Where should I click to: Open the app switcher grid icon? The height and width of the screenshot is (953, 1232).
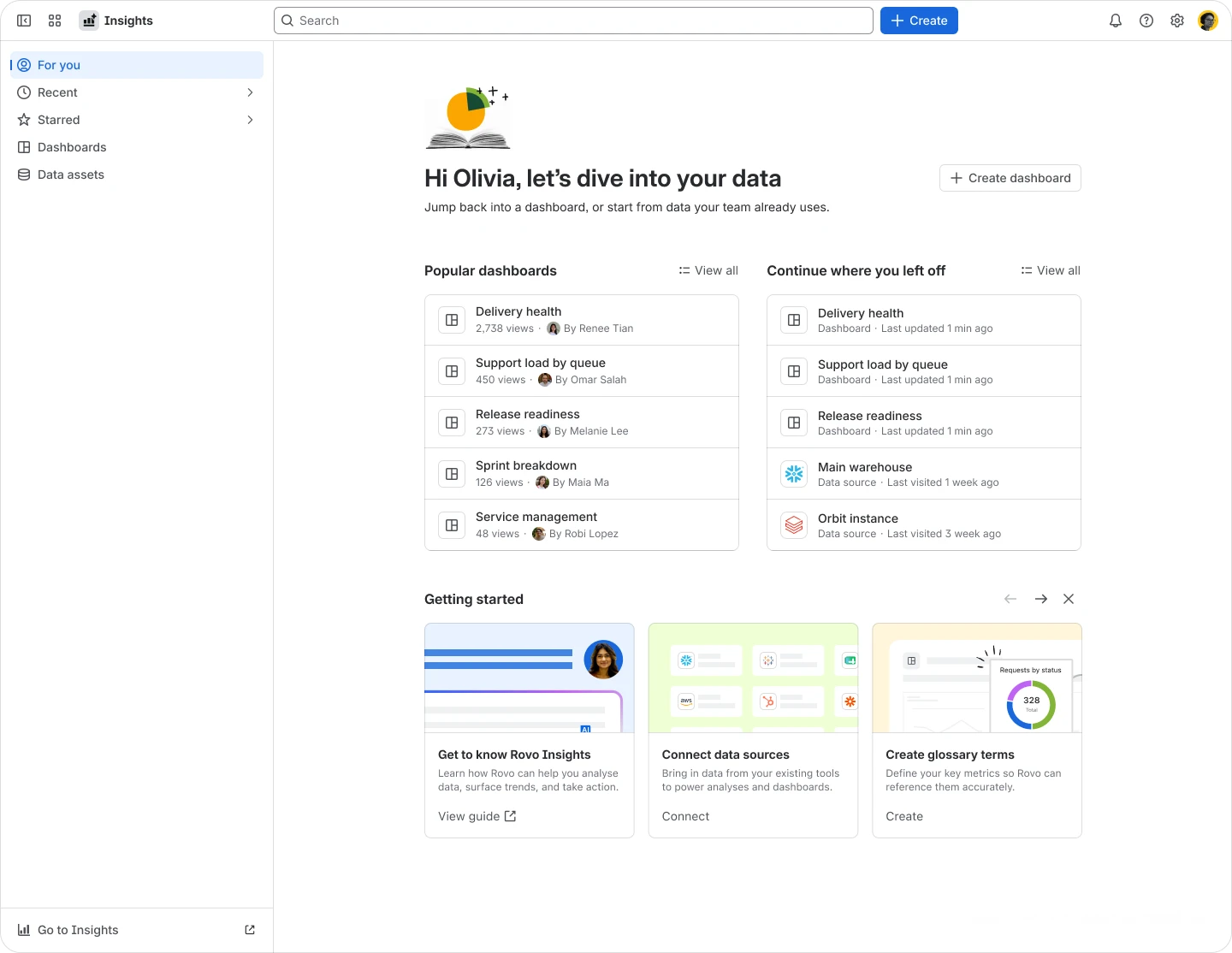(55, 21)
